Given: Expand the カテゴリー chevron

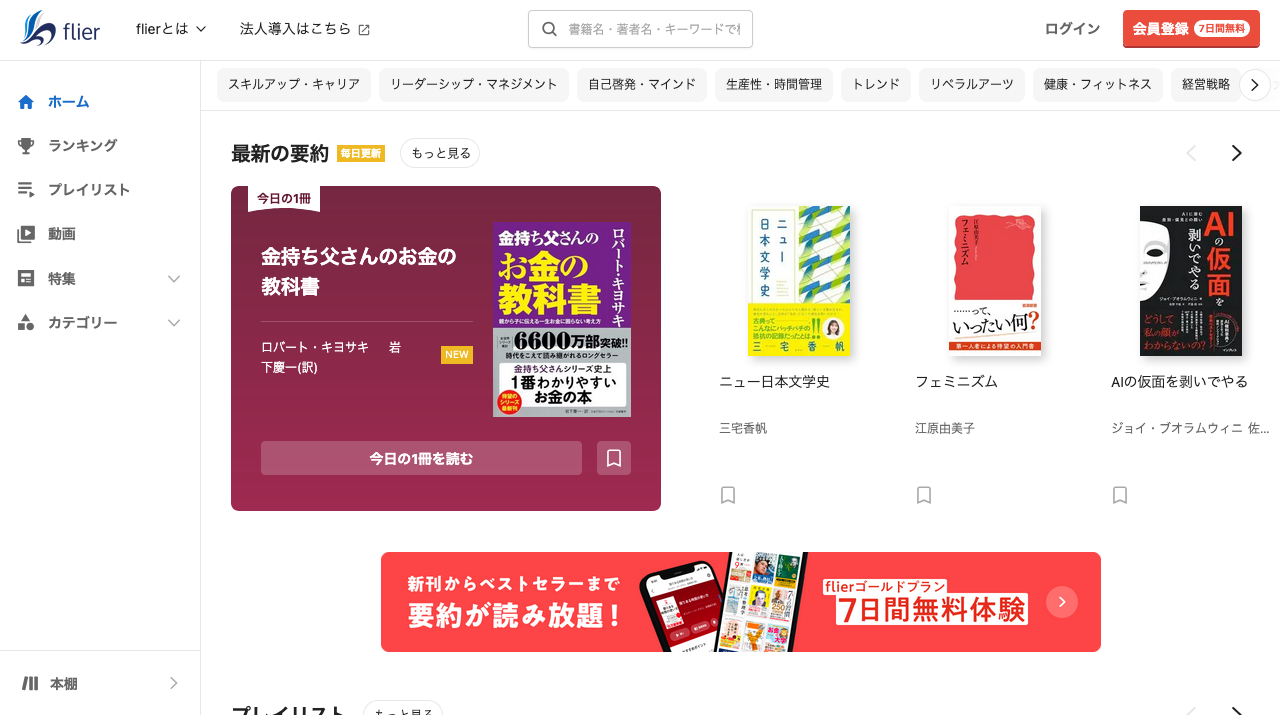Looking at the screenshot, I should 174,322.
